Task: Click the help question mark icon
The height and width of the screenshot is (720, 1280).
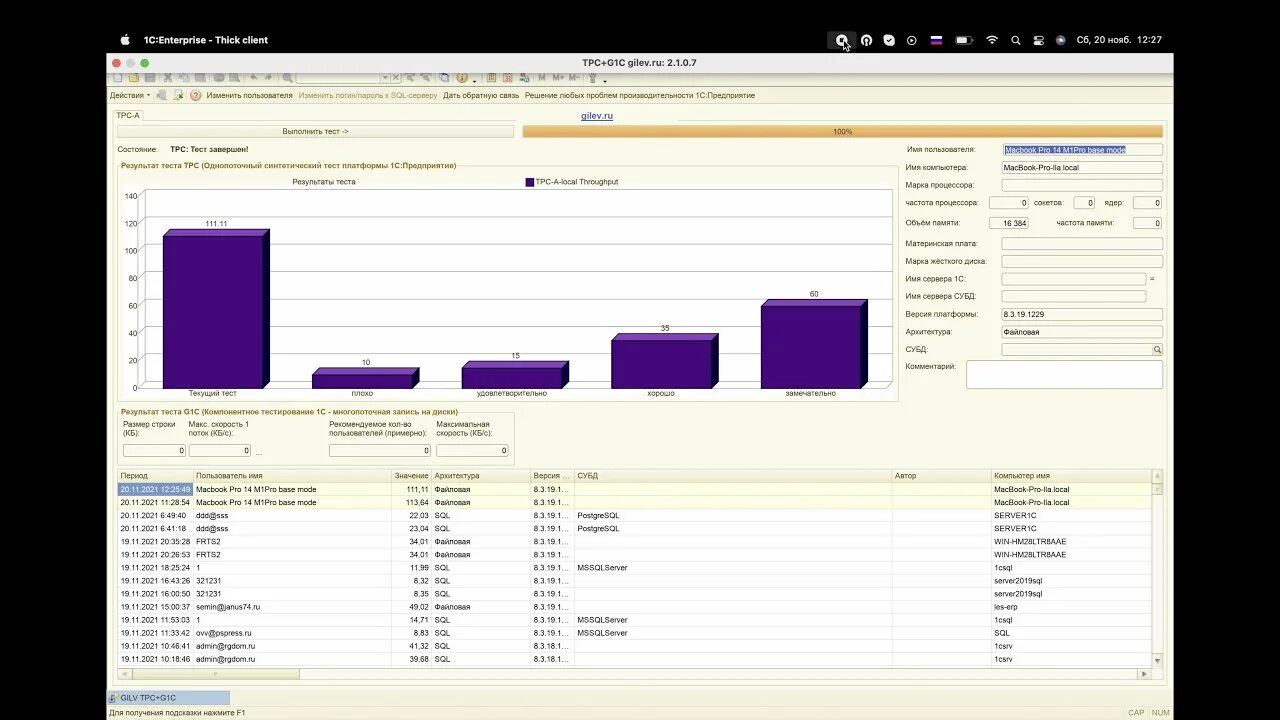Action: pos(196,95)
